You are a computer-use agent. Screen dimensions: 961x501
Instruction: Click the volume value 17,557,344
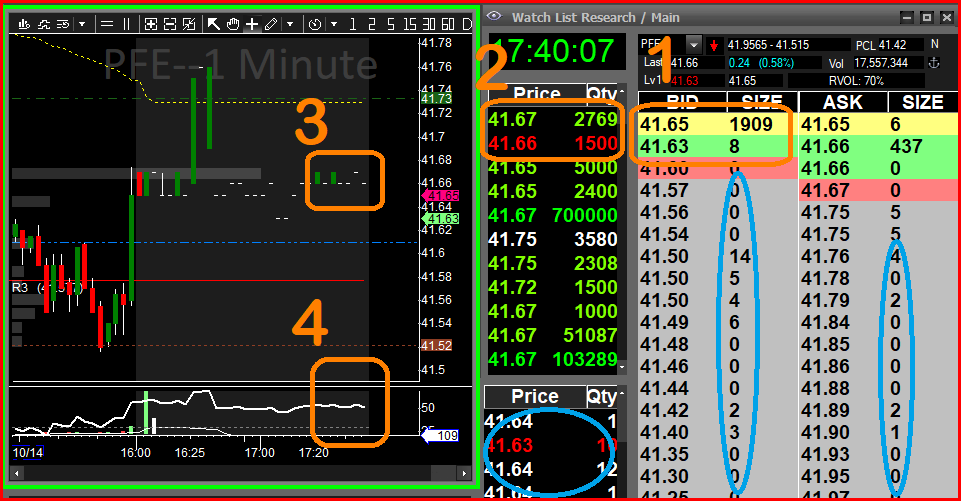click(x=881, y=63)
